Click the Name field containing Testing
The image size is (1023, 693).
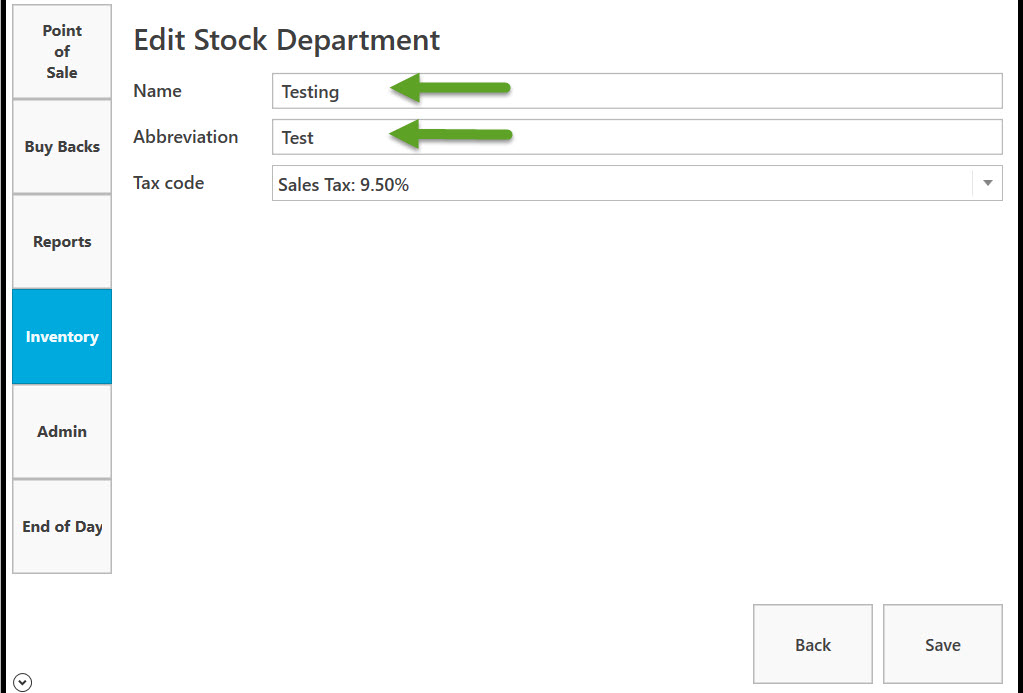[637, 91]
